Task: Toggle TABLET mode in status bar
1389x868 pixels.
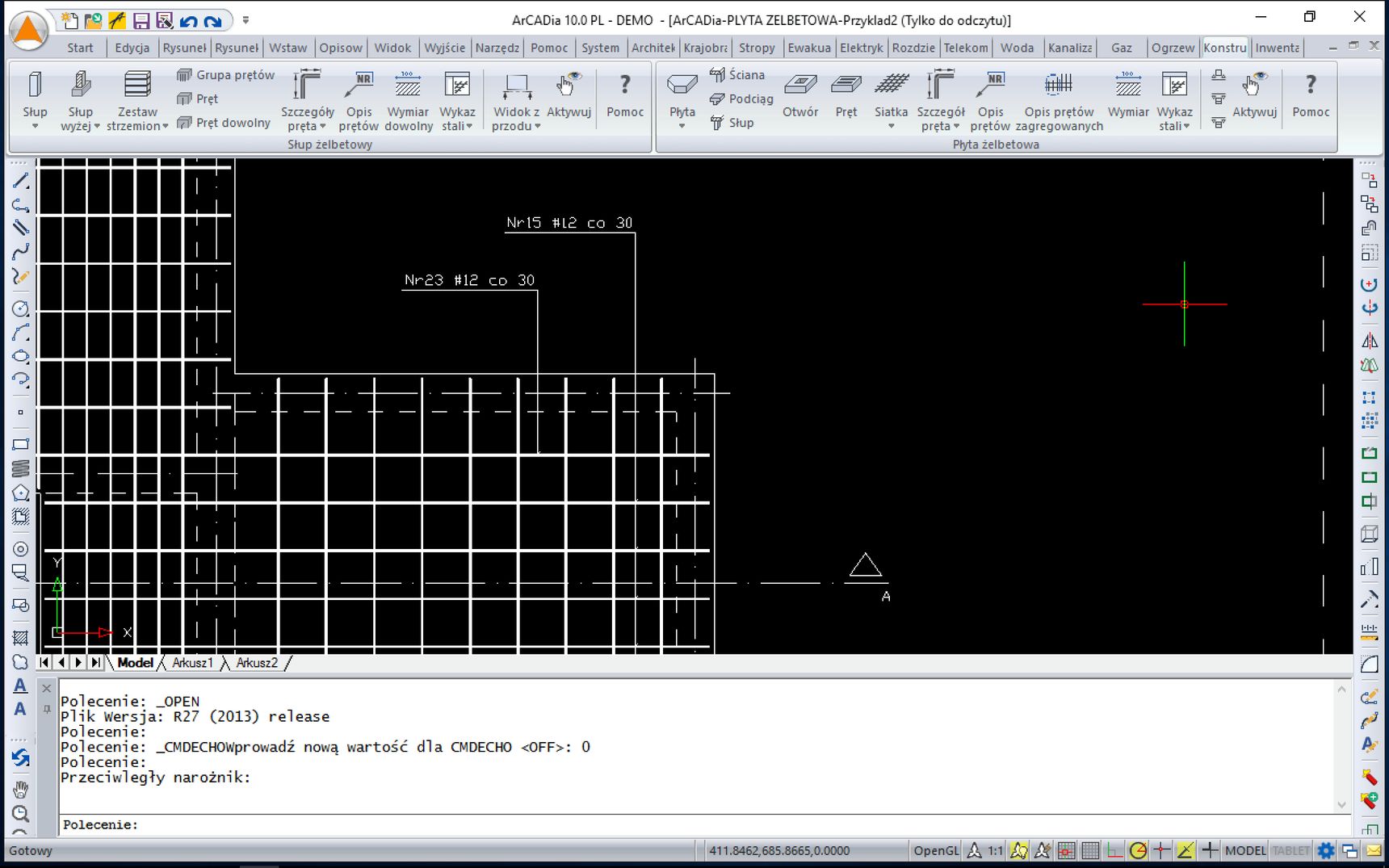Action: point(1290,850)
